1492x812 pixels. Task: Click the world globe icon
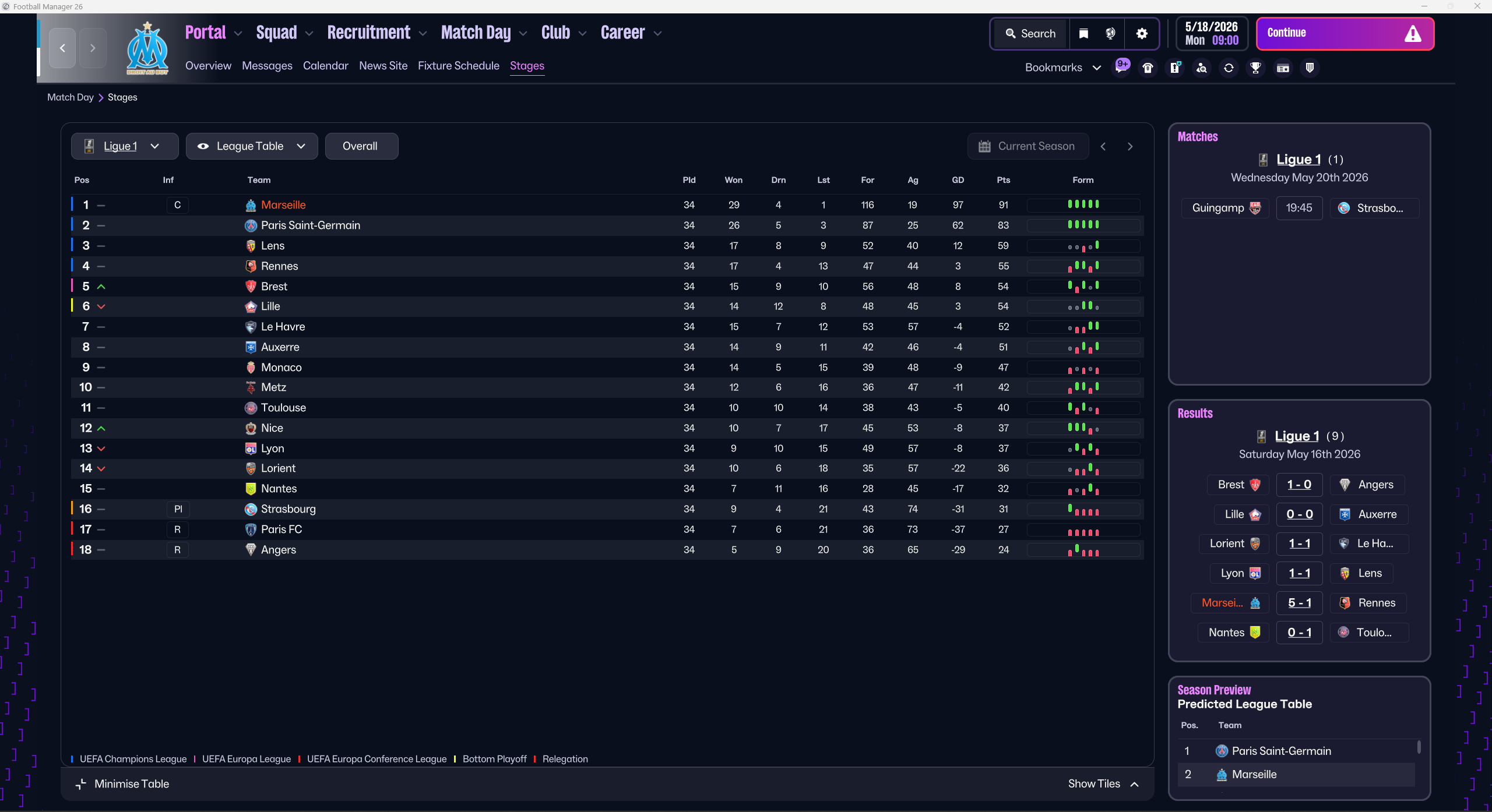tap(1111, 34)
